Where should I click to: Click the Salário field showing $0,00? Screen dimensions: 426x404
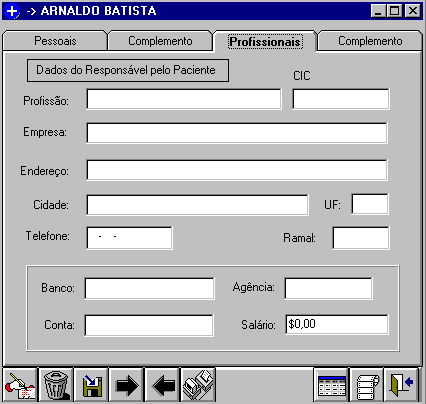pyautogui.click(x=337, y=324)
